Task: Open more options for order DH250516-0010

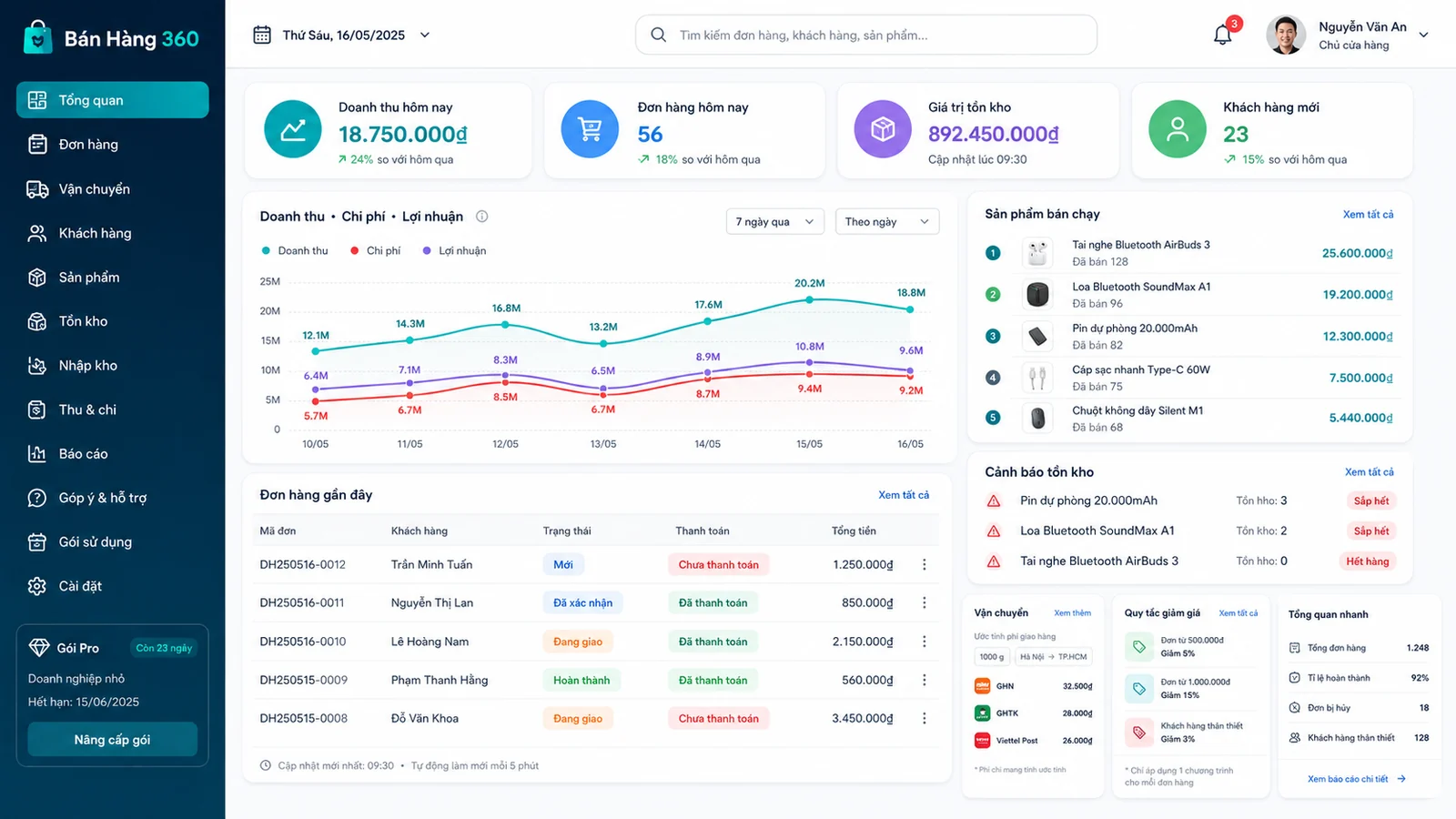Action: 925,642
